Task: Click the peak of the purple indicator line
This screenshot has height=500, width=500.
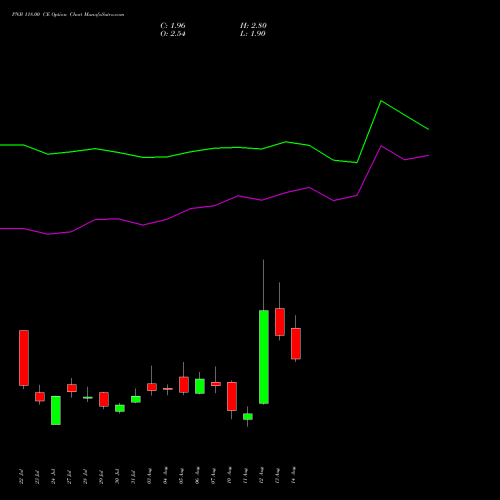Action: [x=381, y=146]
